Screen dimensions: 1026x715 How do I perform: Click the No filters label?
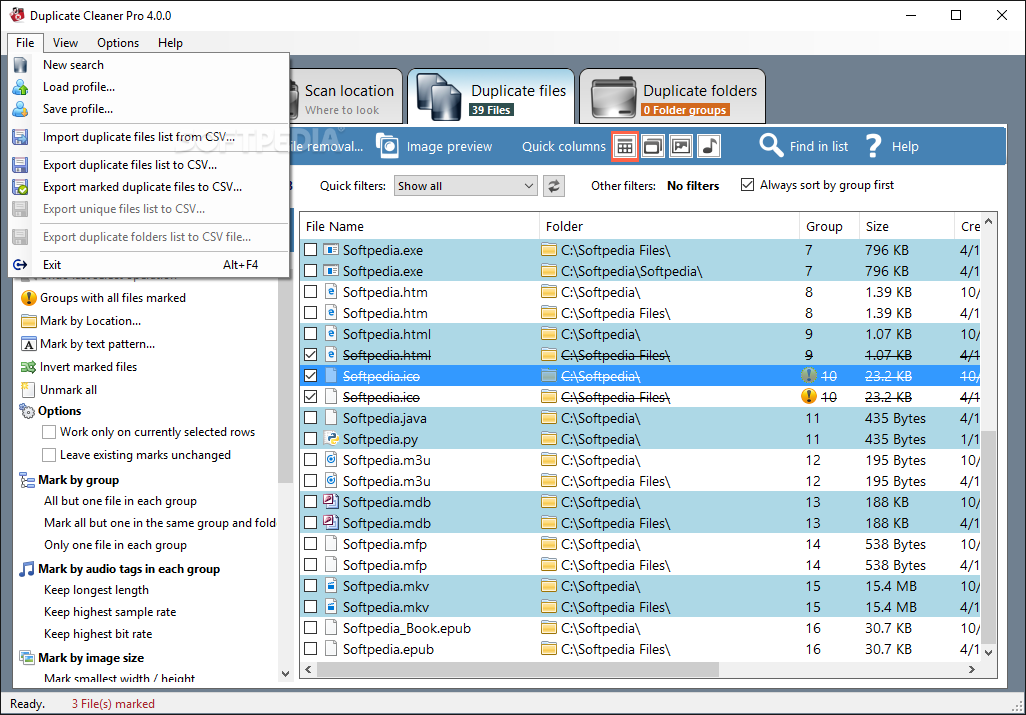click(693, 186)
